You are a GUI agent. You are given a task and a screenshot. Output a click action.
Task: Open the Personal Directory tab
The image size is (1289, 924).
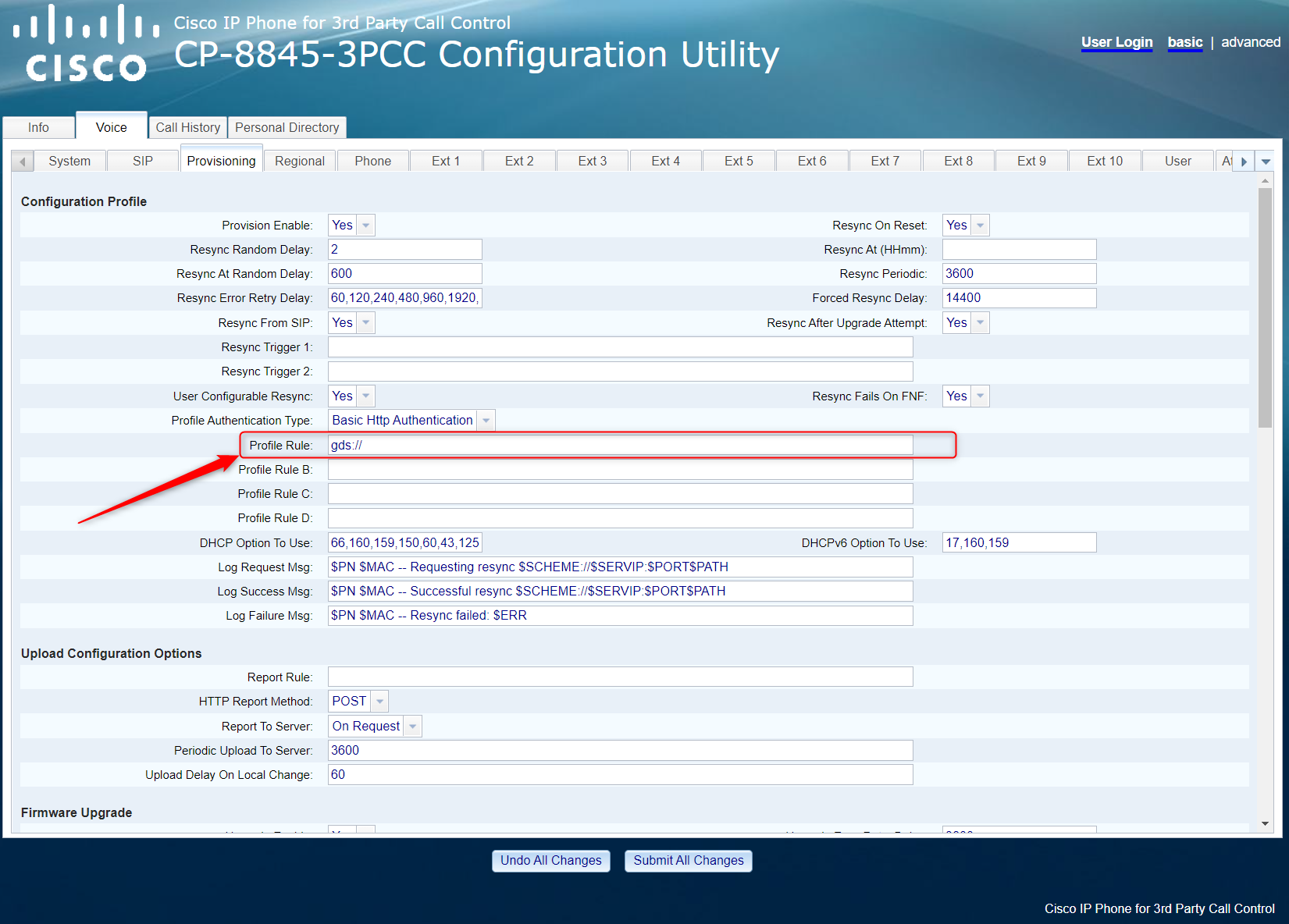coord(287,127)
